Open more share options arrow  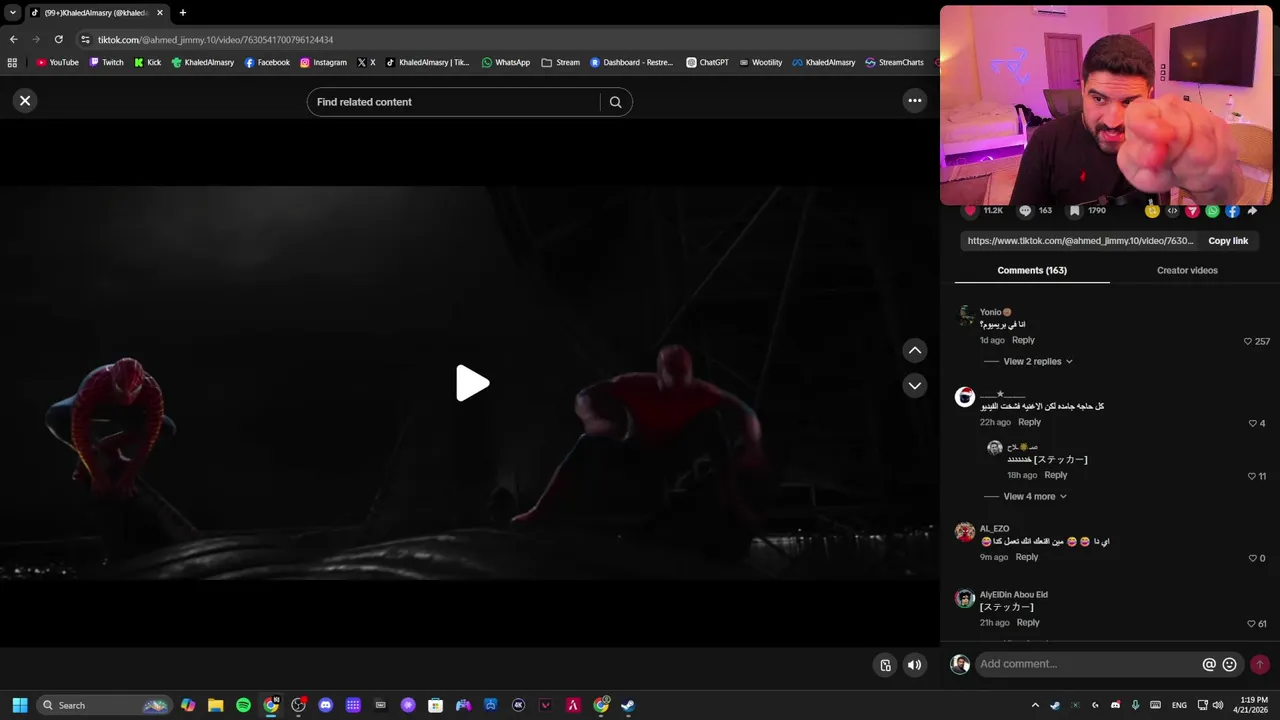click(1252, 211)
